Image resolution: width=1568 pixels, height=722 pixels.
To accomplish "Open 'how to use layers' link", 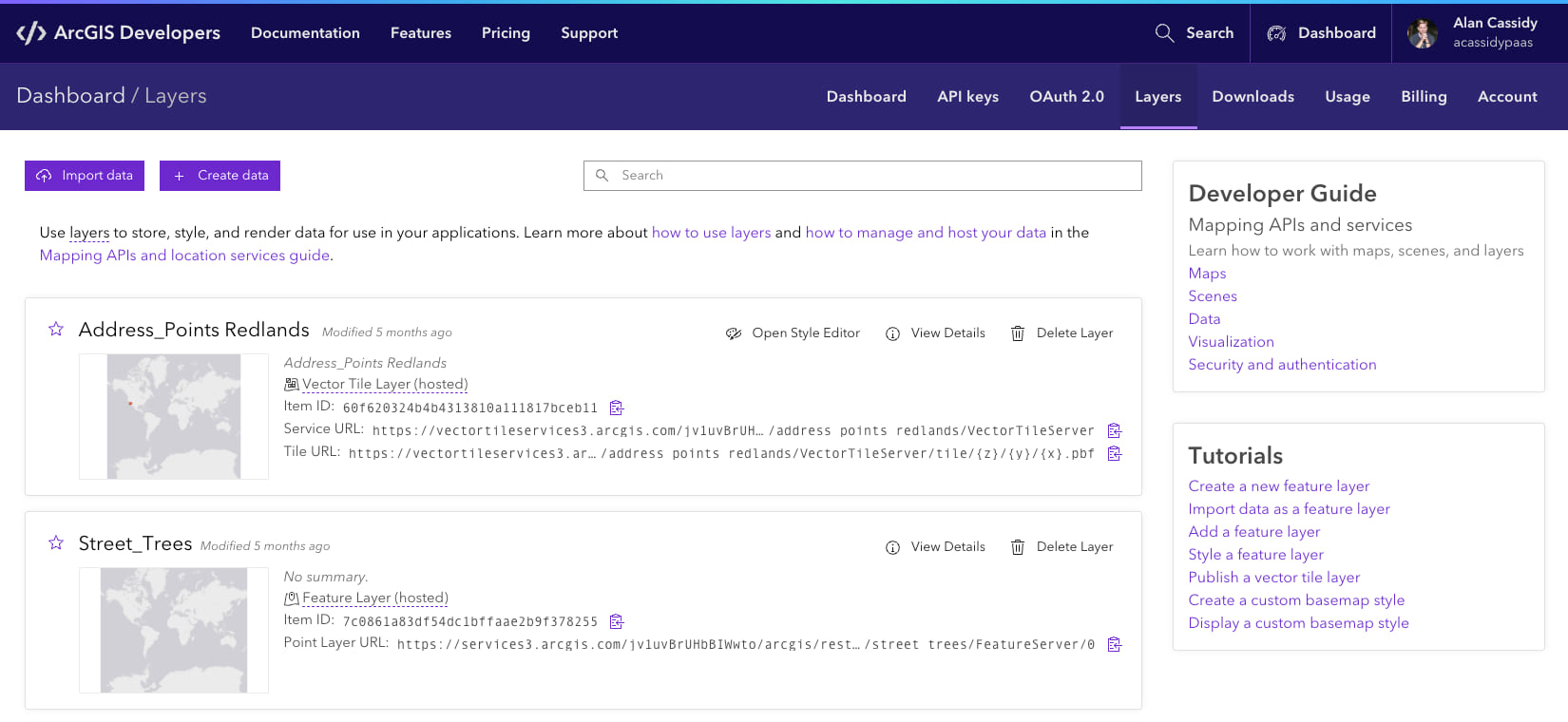I will [x=711, y=232].
